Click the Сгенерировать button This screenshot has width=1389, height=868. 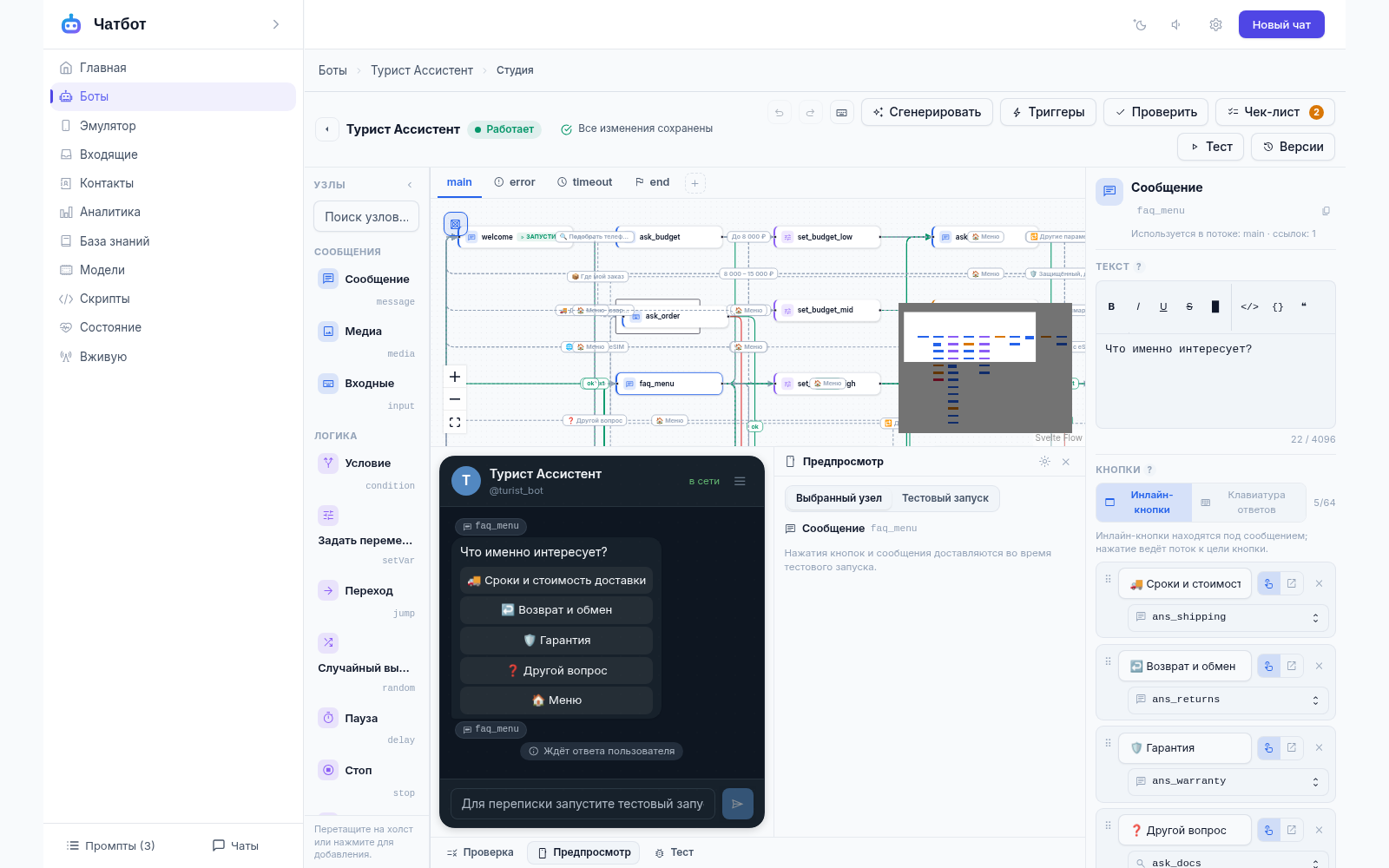[926, 112]
